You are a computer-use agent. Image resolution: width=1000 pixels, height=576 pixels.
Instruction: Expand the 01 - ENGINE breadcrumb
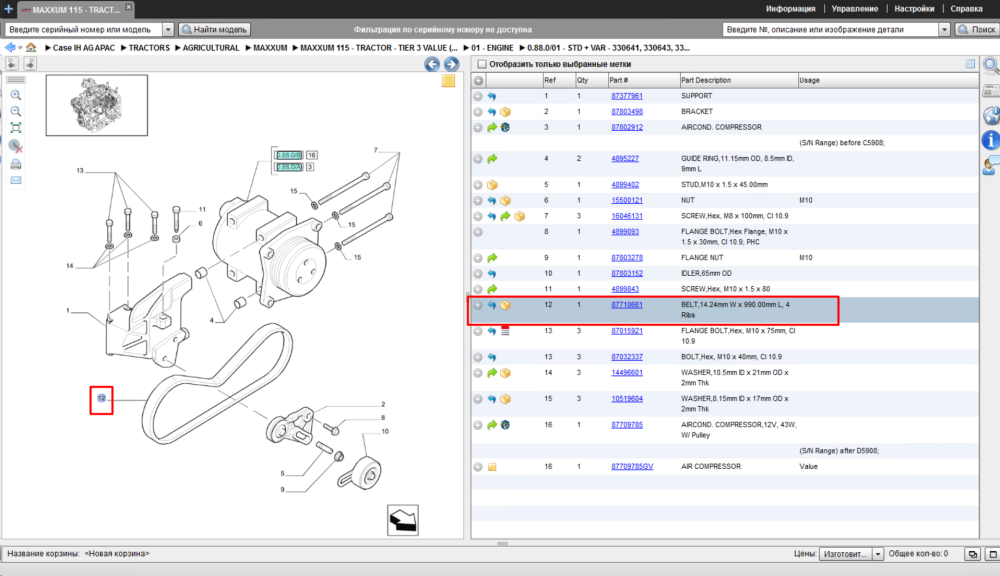tap(466, 48)
